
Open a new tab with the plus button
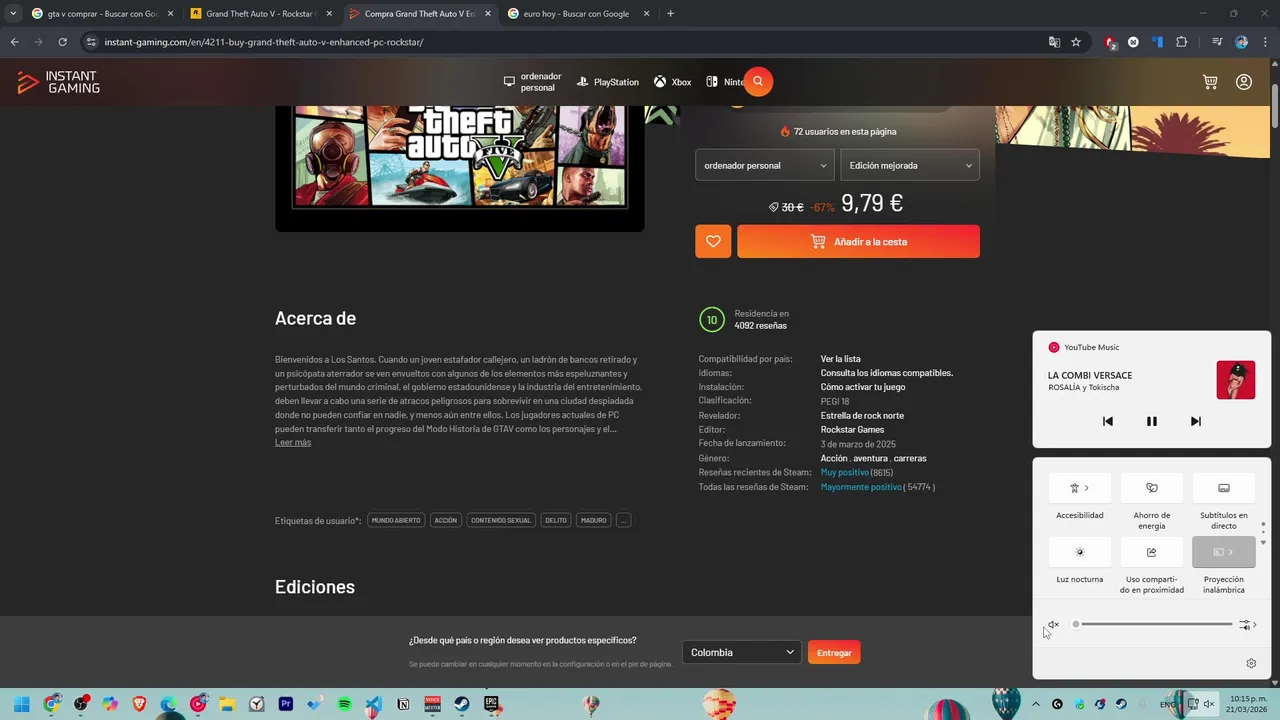(x=670, y=14)
